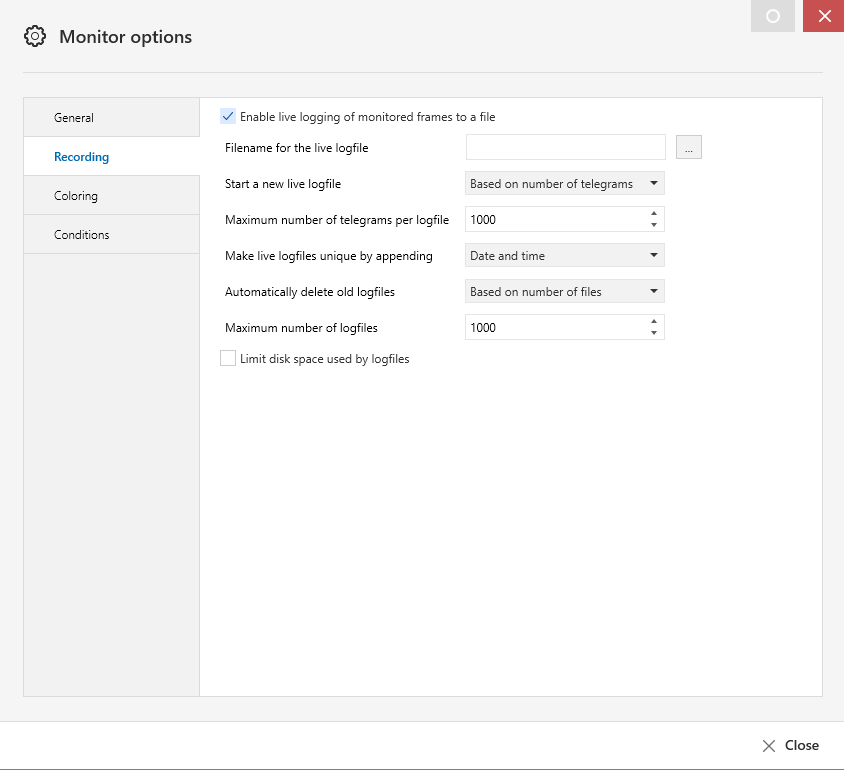Select the Recording tab
844x770 pixels.
click(x=111, y=157)
